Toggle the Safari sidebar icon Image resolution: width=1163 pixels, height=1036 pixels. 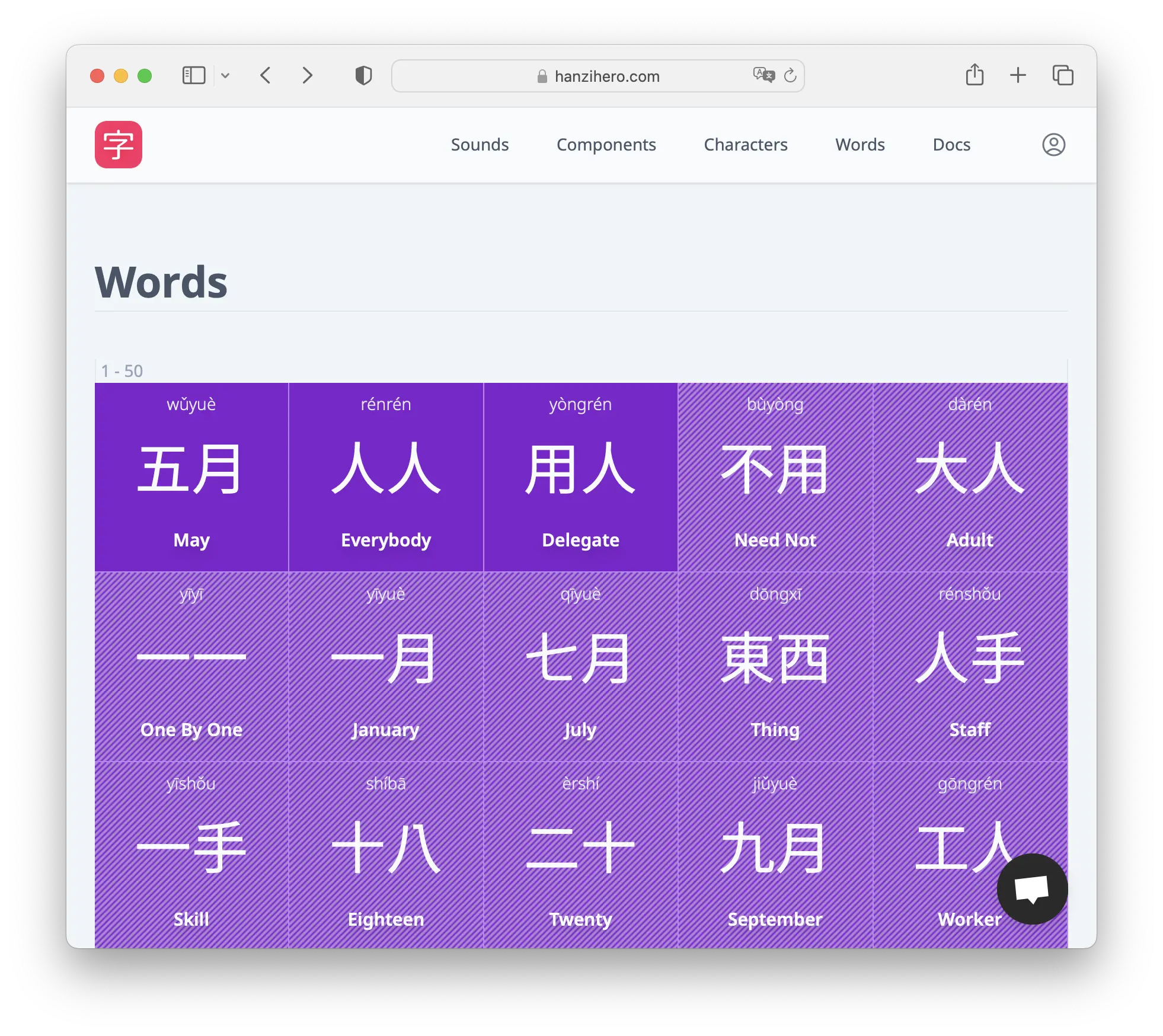coord(194,76)
